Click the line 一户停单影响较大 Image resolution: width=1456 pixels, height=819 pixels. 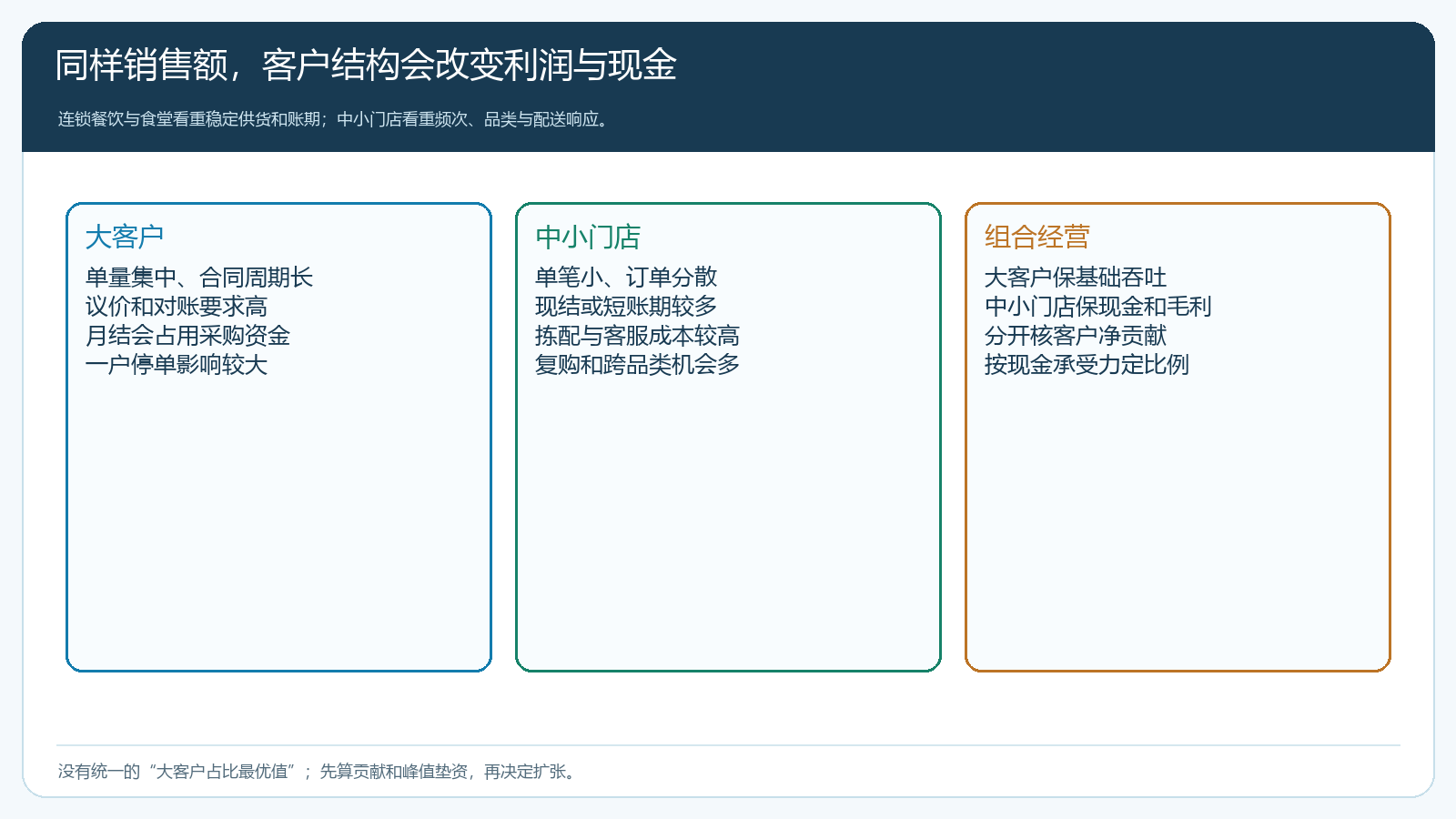pos(177,365)
